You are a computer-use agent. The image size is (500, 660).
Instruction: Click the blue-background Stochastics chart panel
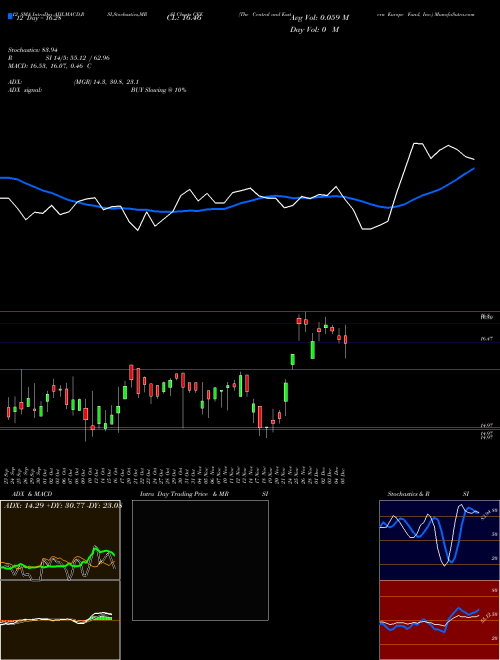pyautogui.click(x=439, y=540)
